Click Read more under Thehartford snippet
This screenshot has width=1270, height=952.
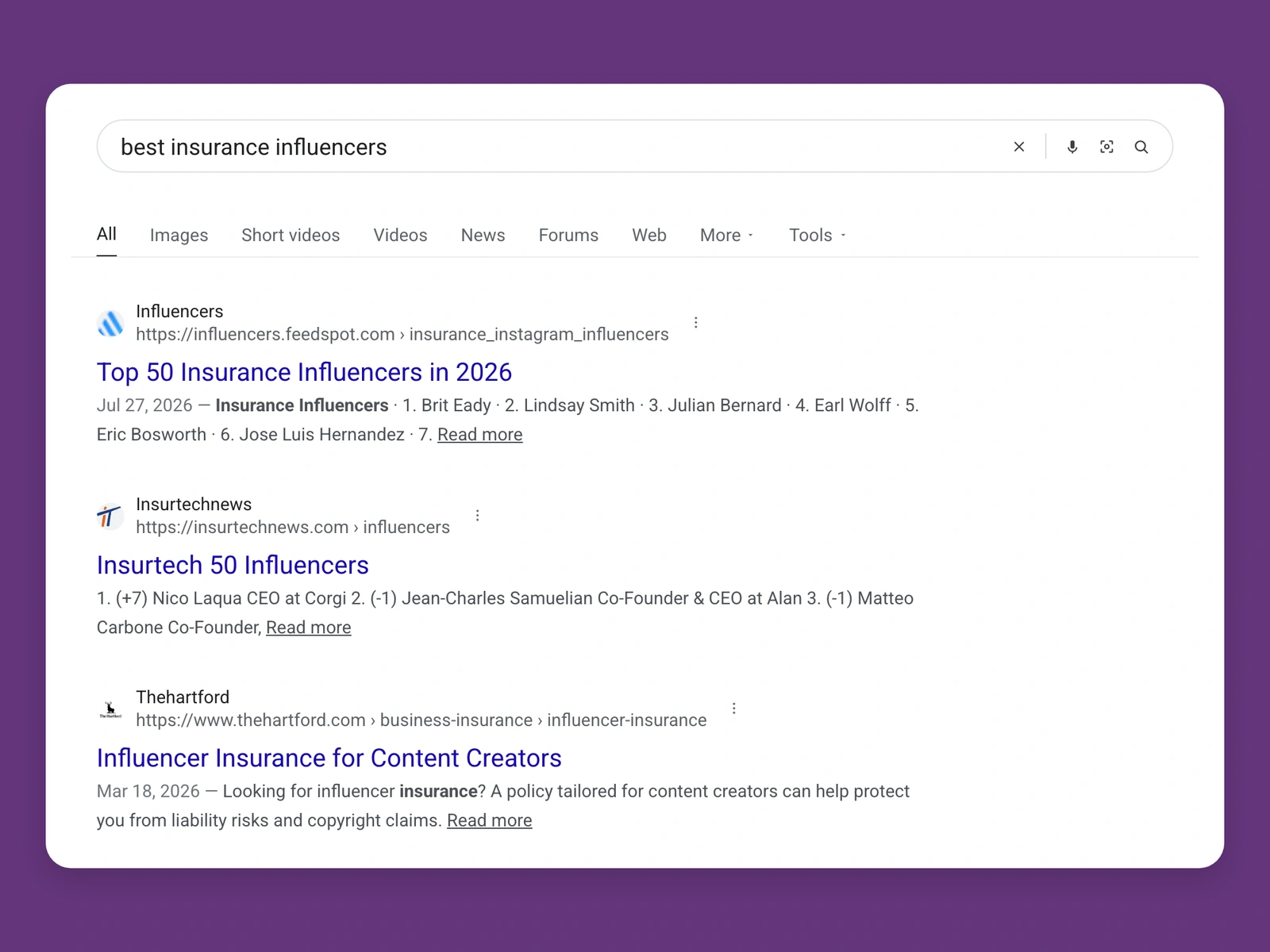489,820
